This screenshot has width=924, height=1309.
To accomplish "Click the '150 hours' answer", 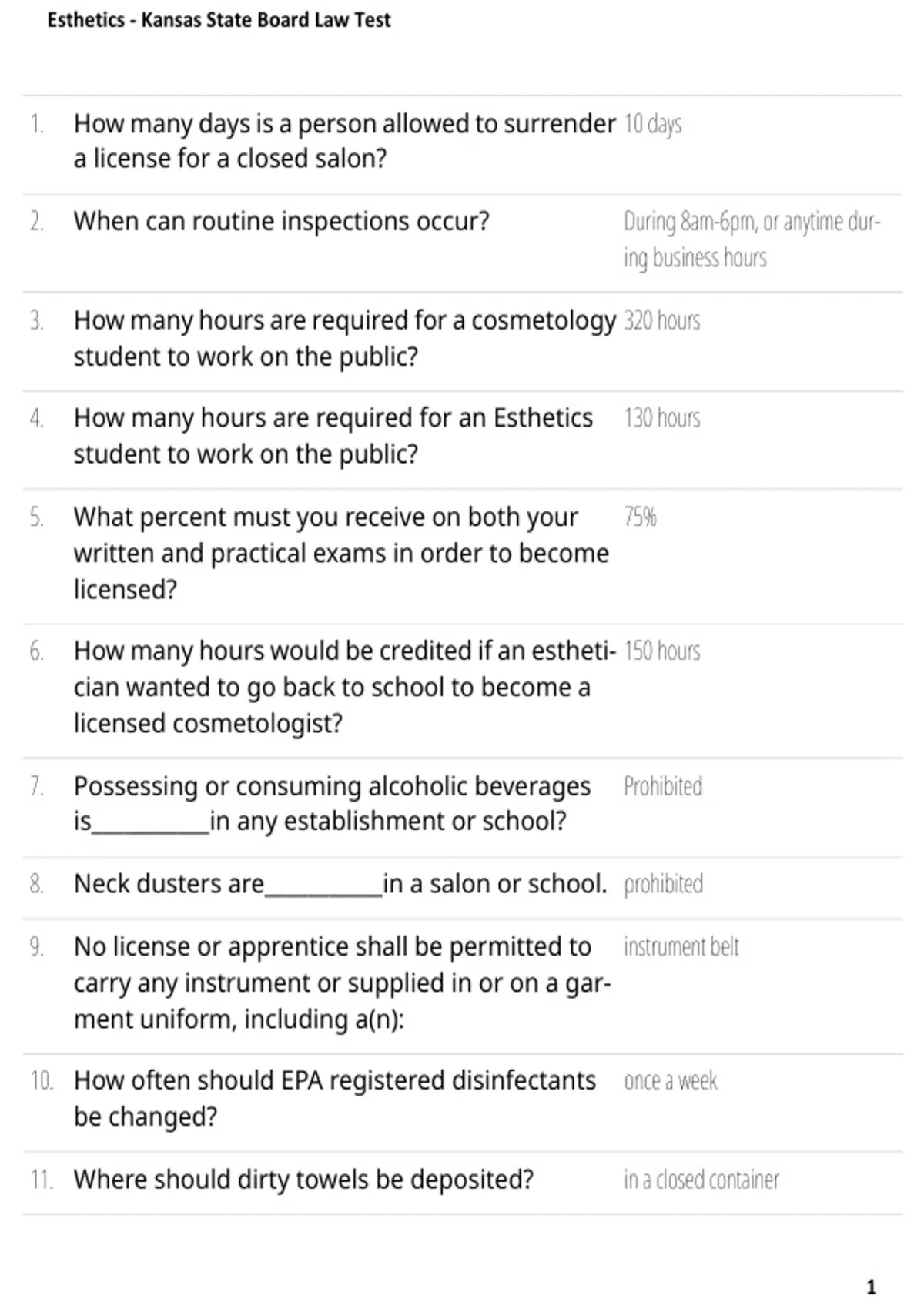I will point(662,651).
